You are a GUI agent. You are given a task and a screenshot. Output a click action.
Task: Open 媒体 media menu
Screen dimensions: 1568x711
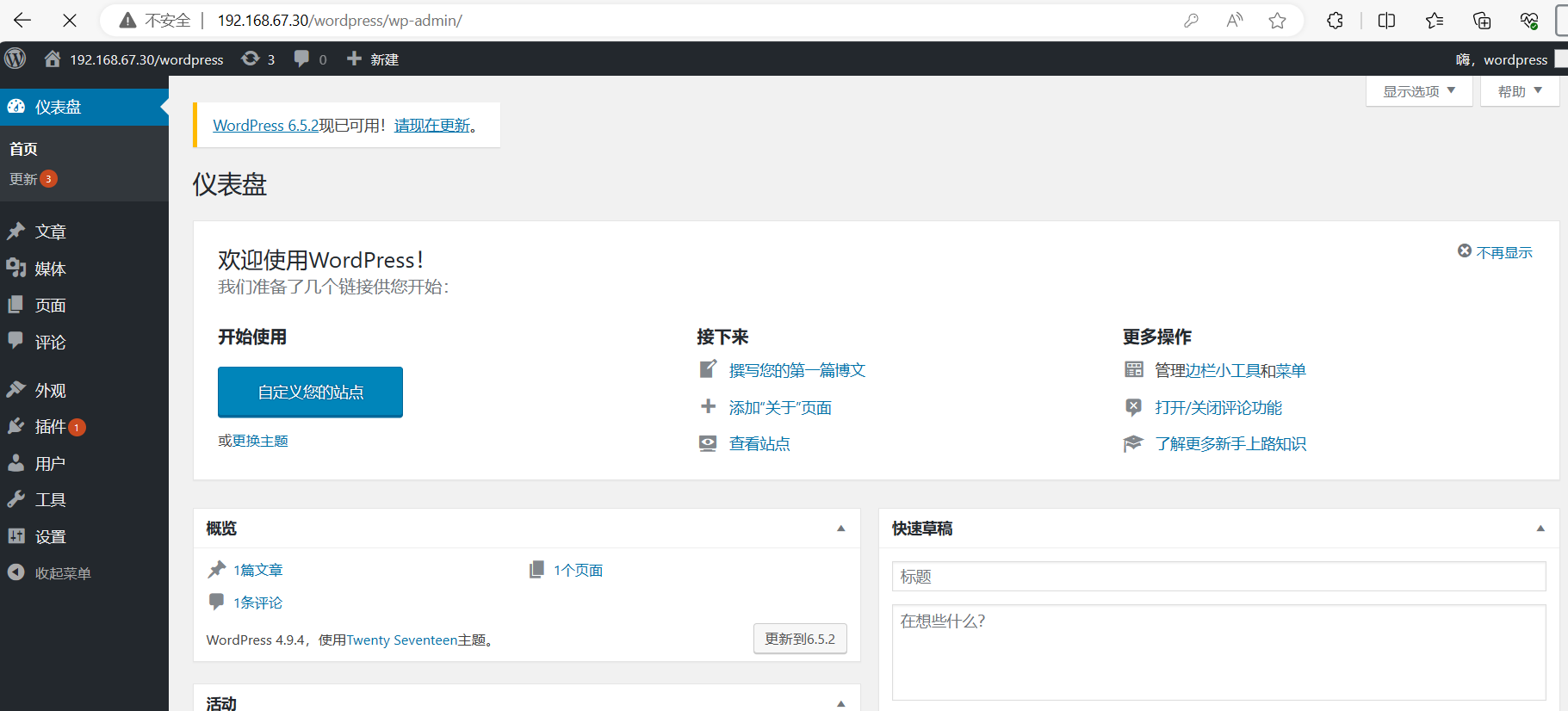pos(84,269)
